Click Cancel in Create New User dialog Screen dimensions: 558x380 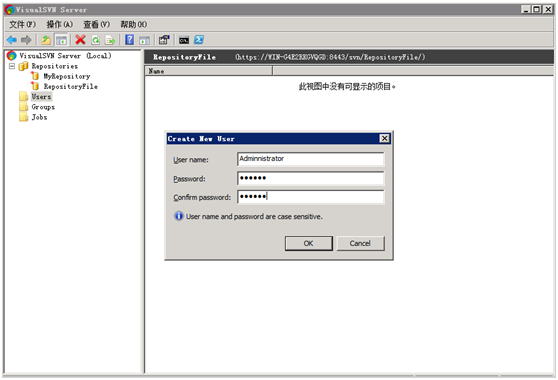coord(360,243)
